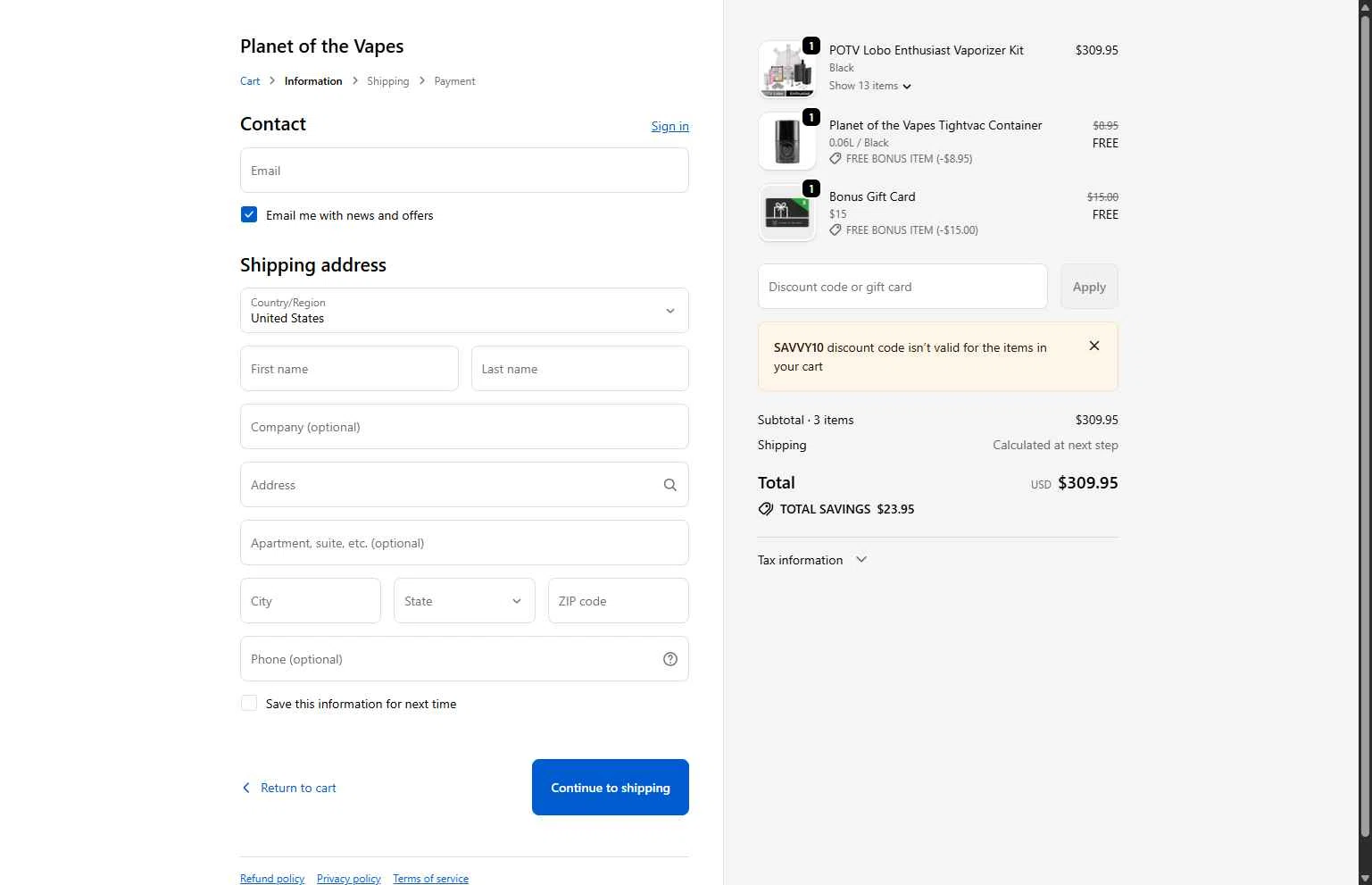This screenshot has height=885, width=1372.
Task: Click the struck-through $15.00 price
Action: (x=1102, y=197)
